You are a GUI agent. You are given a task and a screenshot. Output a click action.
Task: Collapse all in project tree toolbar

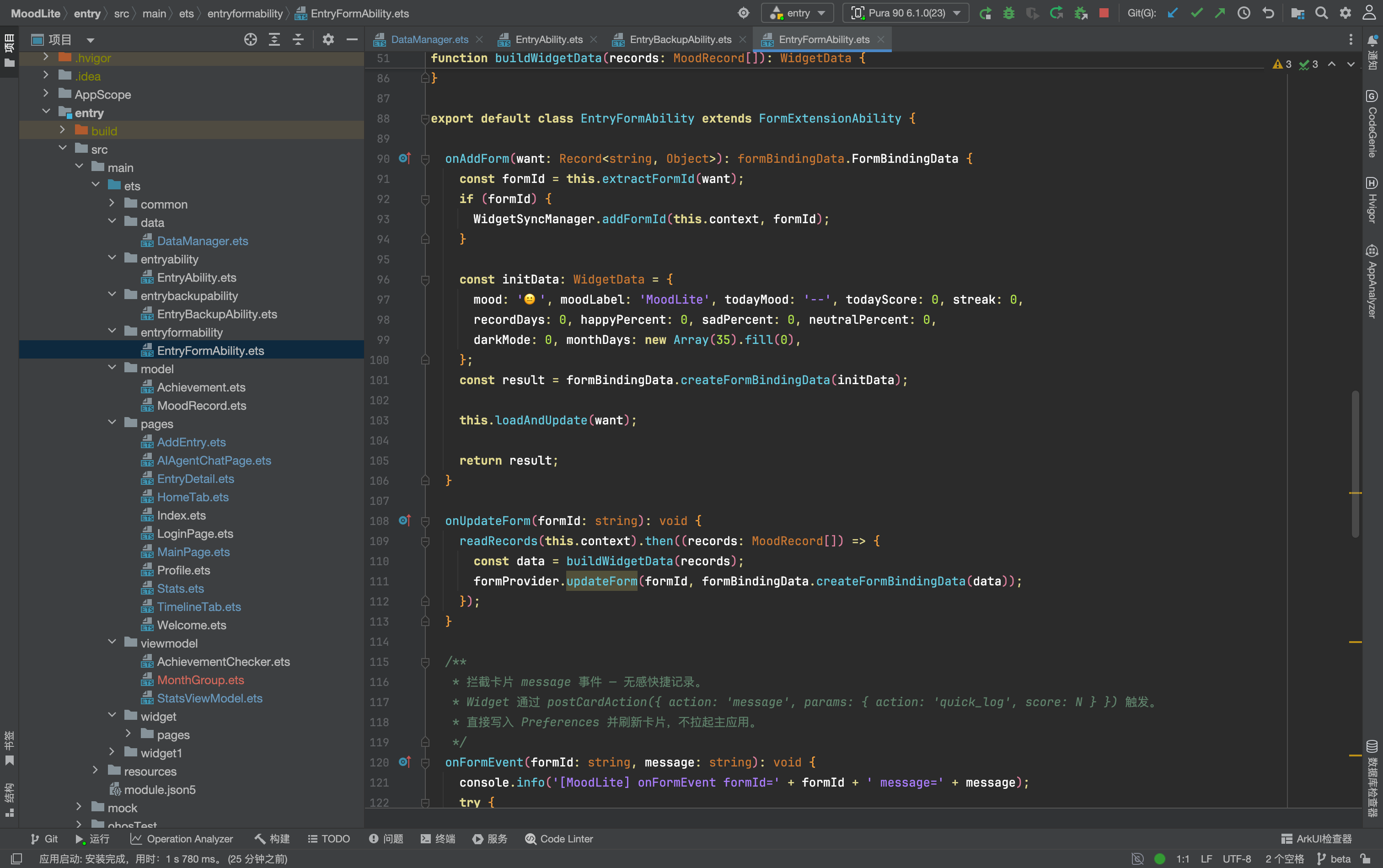point(298,40)
